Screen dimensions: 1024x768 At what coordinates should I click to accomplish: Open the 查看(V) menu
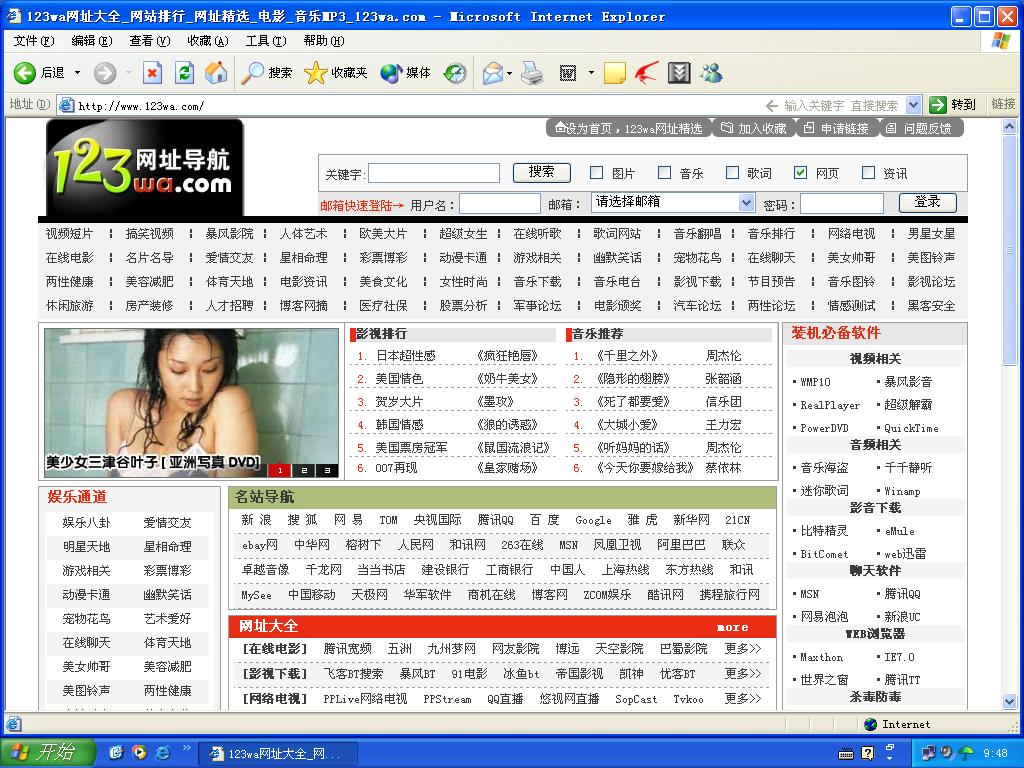(x=149, y=41)
